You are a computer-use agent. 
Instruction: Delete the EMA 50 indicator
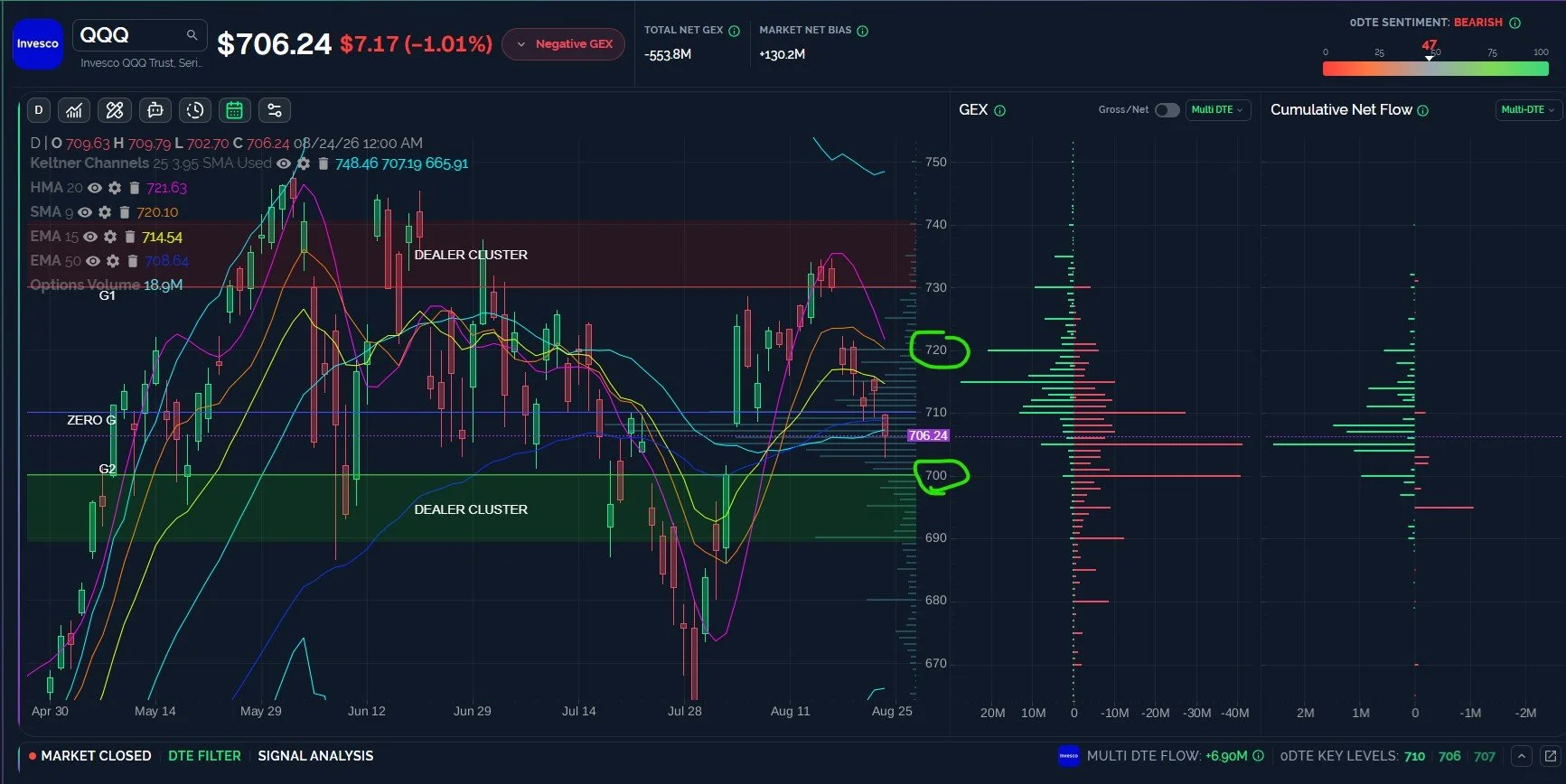(132, 261)
